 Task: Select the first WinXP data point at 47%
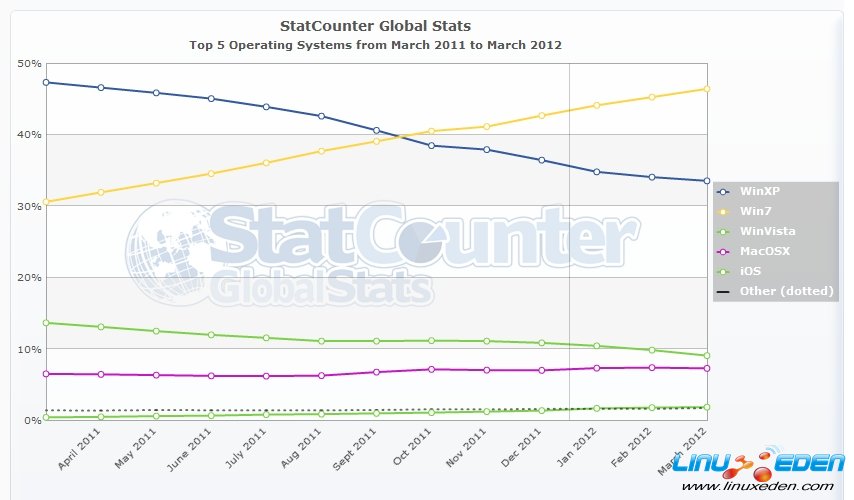(x=47, y=82)
